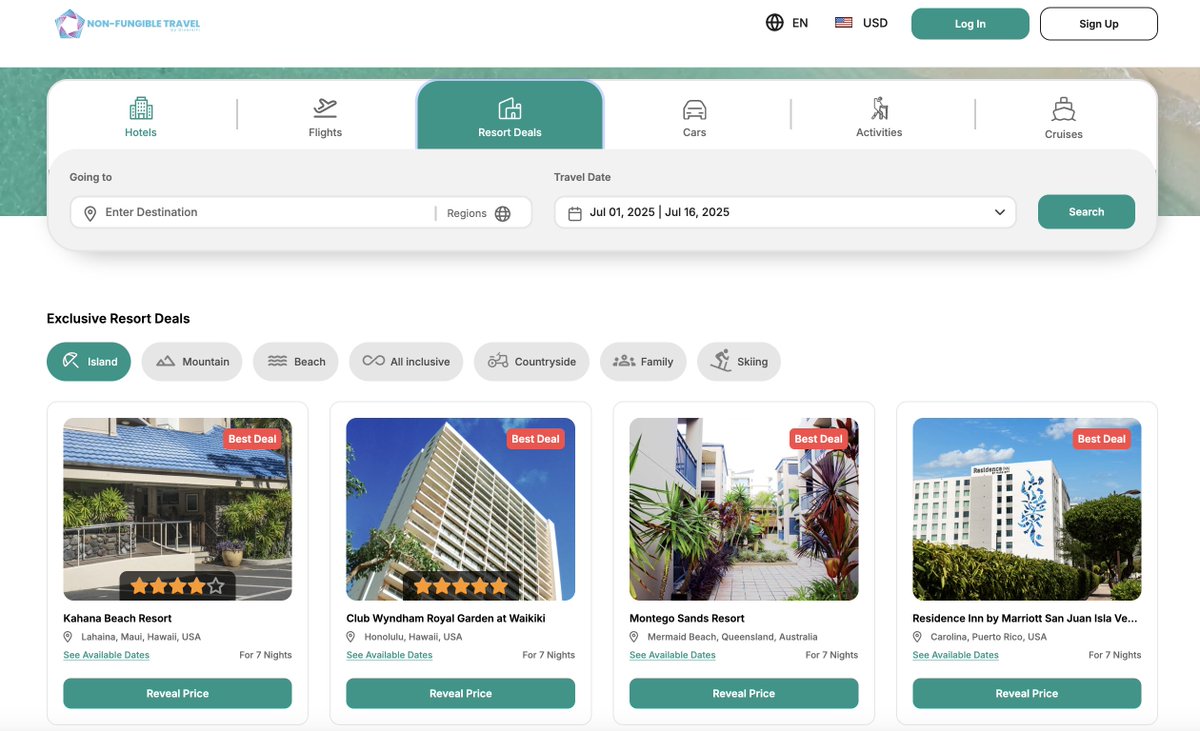The image size is (1200, 731).
Task: Click the Kahana Beach Resort title
Action: (117, 618)
